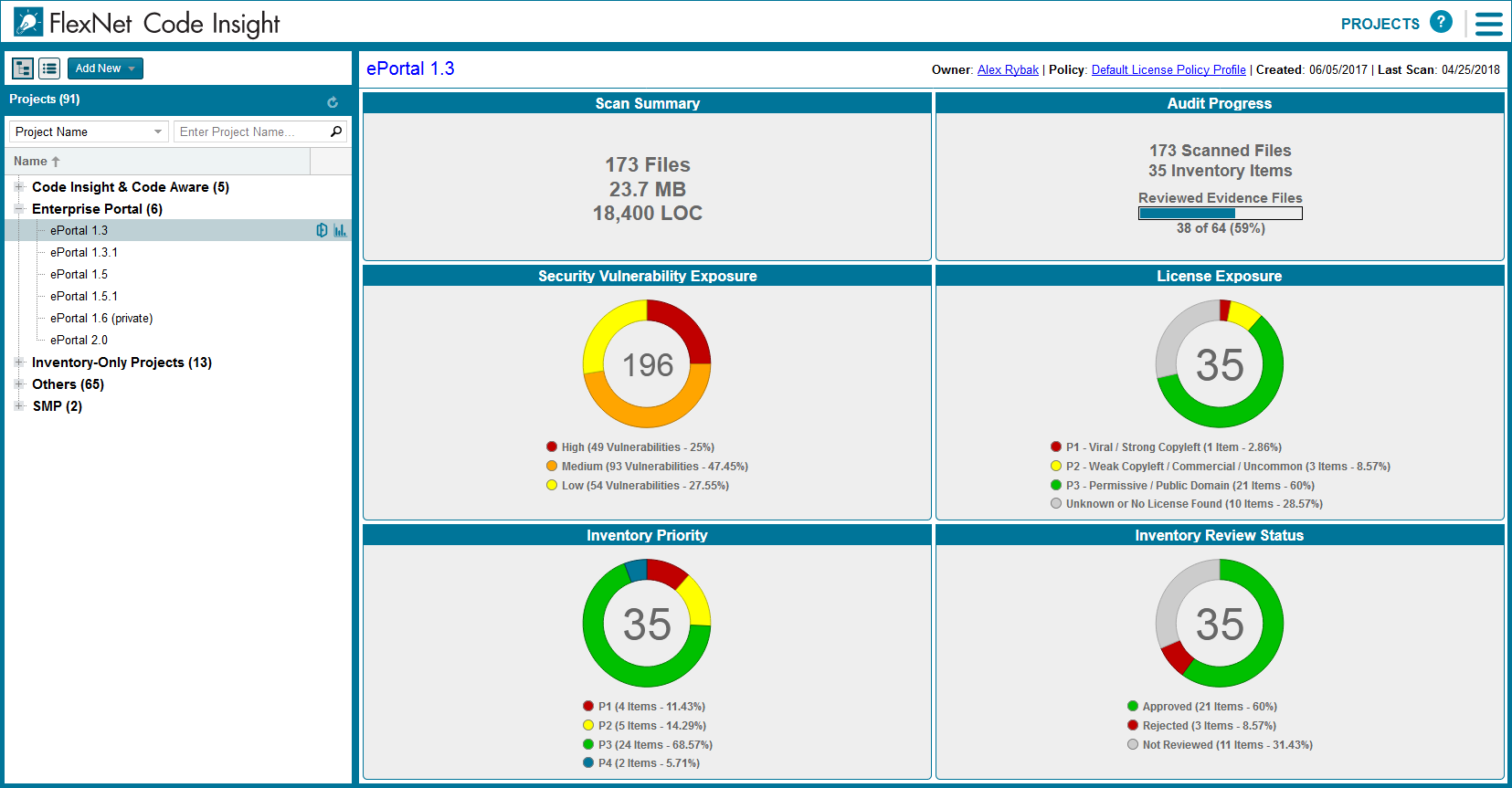Open the hamburger main menu
Screen dimensions: 1512x788
click(x=1488, y=24)
